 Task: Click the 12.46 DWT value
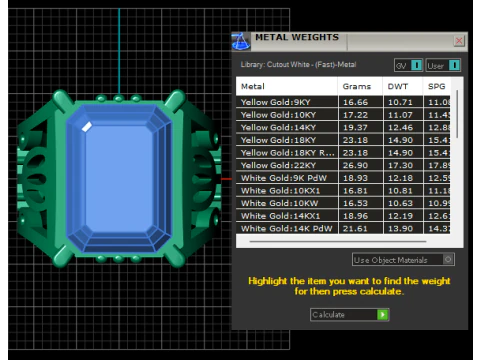click(400, 127)
